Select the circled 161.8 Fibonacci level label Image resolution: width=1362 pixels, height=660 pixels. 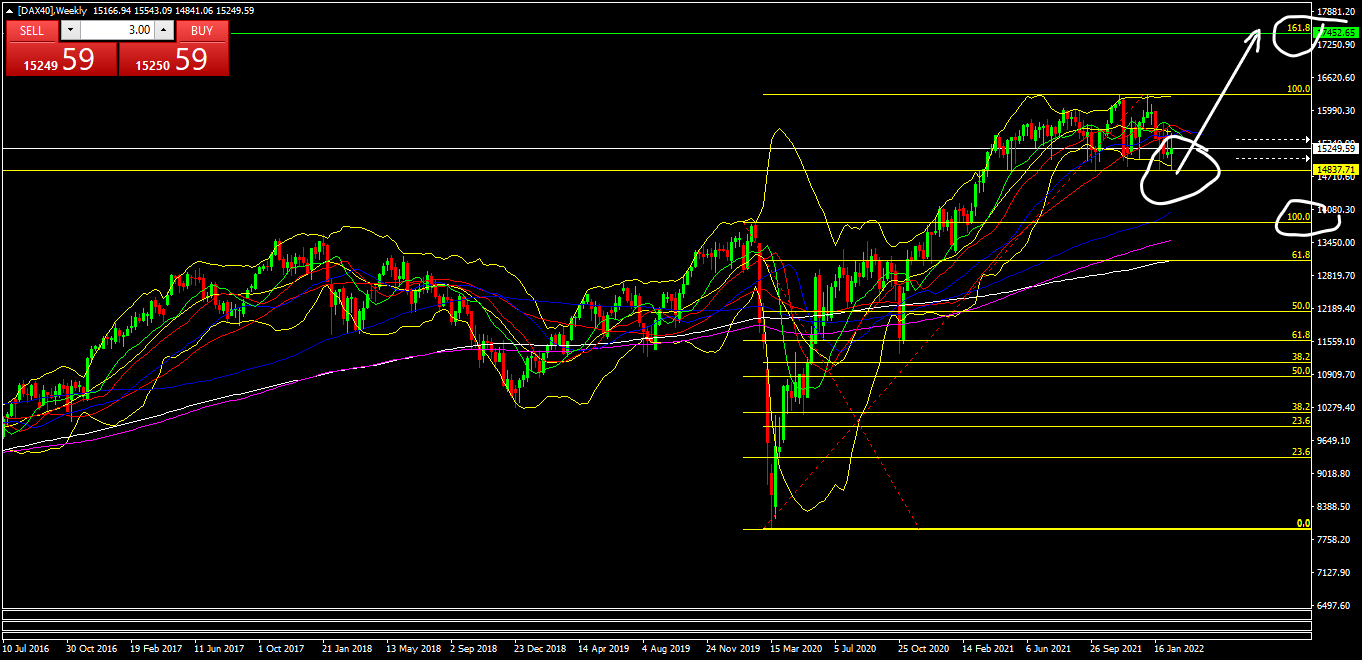point(1297,28)
